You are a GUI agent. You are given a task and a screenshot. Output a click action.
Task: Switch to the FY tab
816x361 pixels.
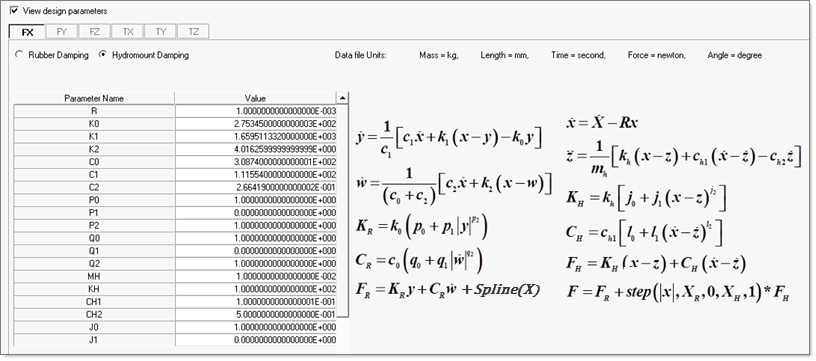(61, 32)
